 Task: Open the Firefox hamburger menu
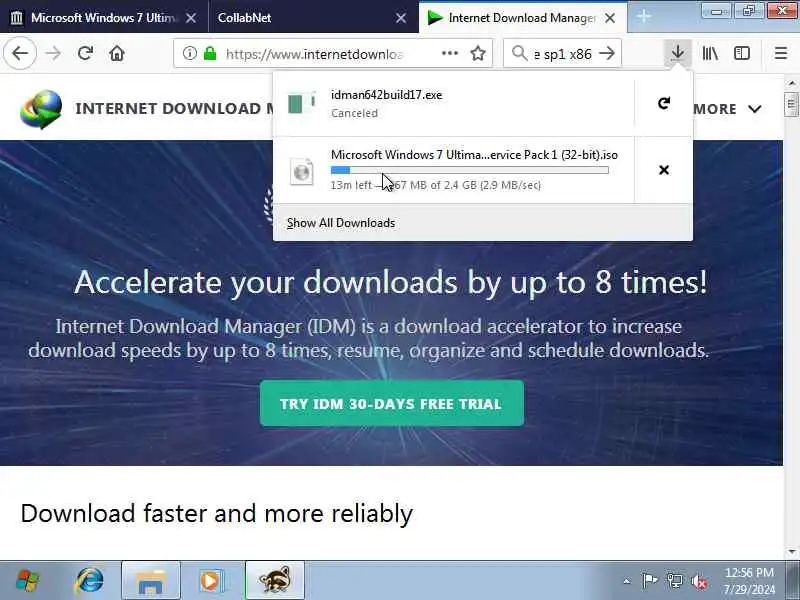click(x=781, y=53)
